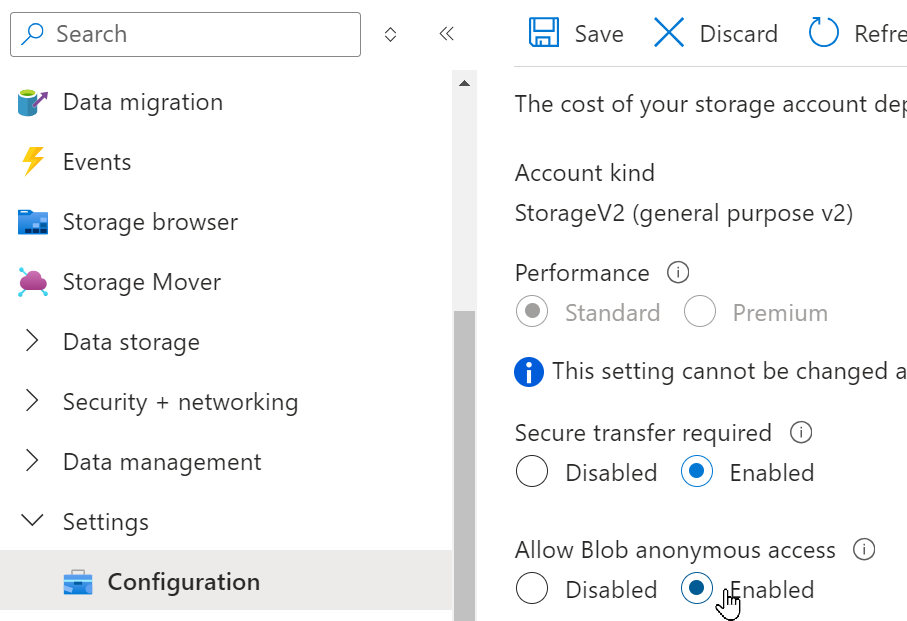
Task: Select the Premium performance option
Action: point(700,311)
